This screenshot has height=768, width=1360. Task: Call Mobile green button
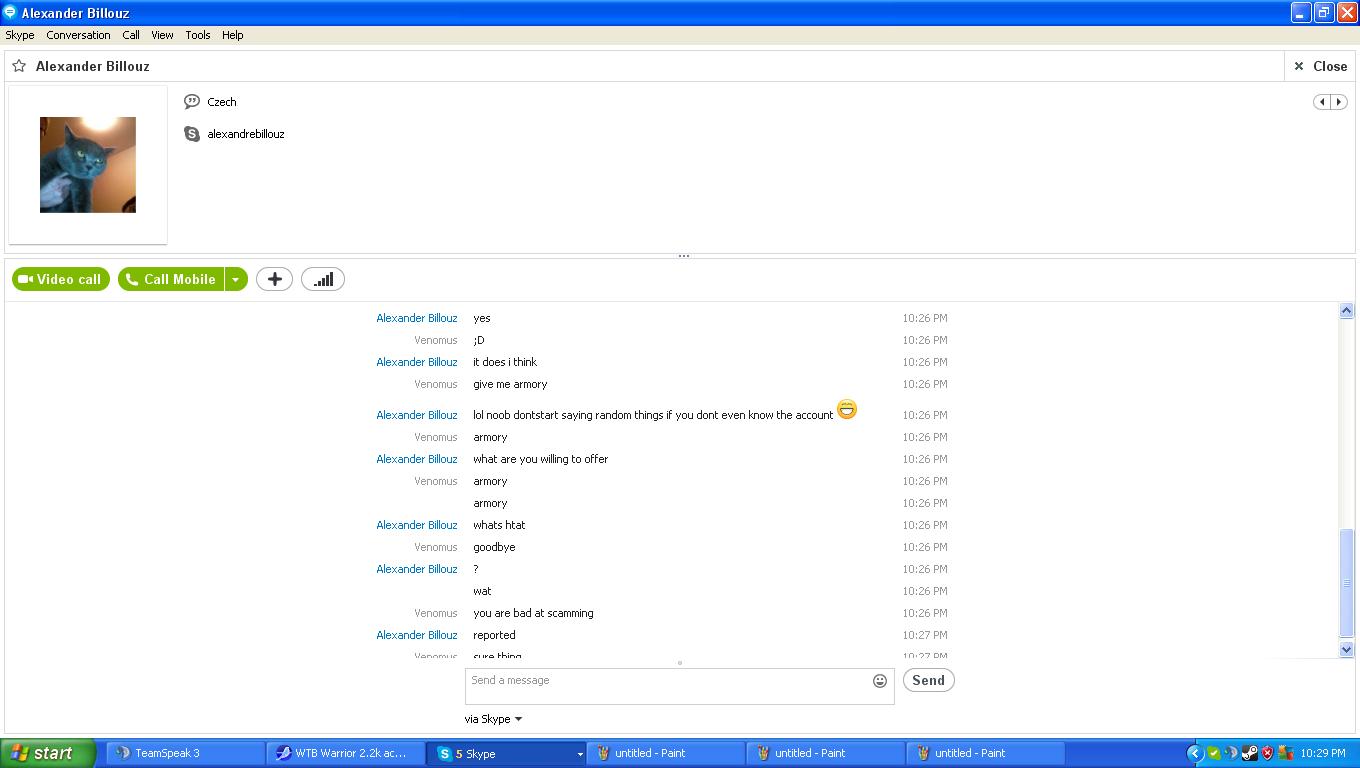point(171,279)
